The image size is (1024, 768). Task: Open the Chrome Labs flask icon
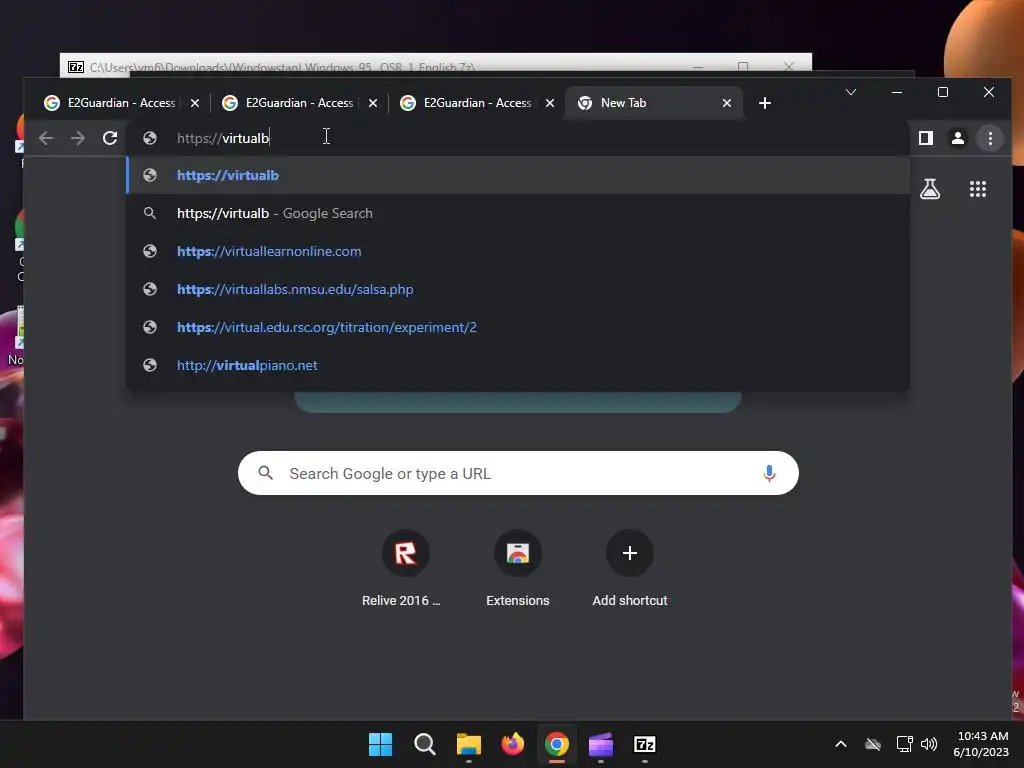[x=930, y=189]
